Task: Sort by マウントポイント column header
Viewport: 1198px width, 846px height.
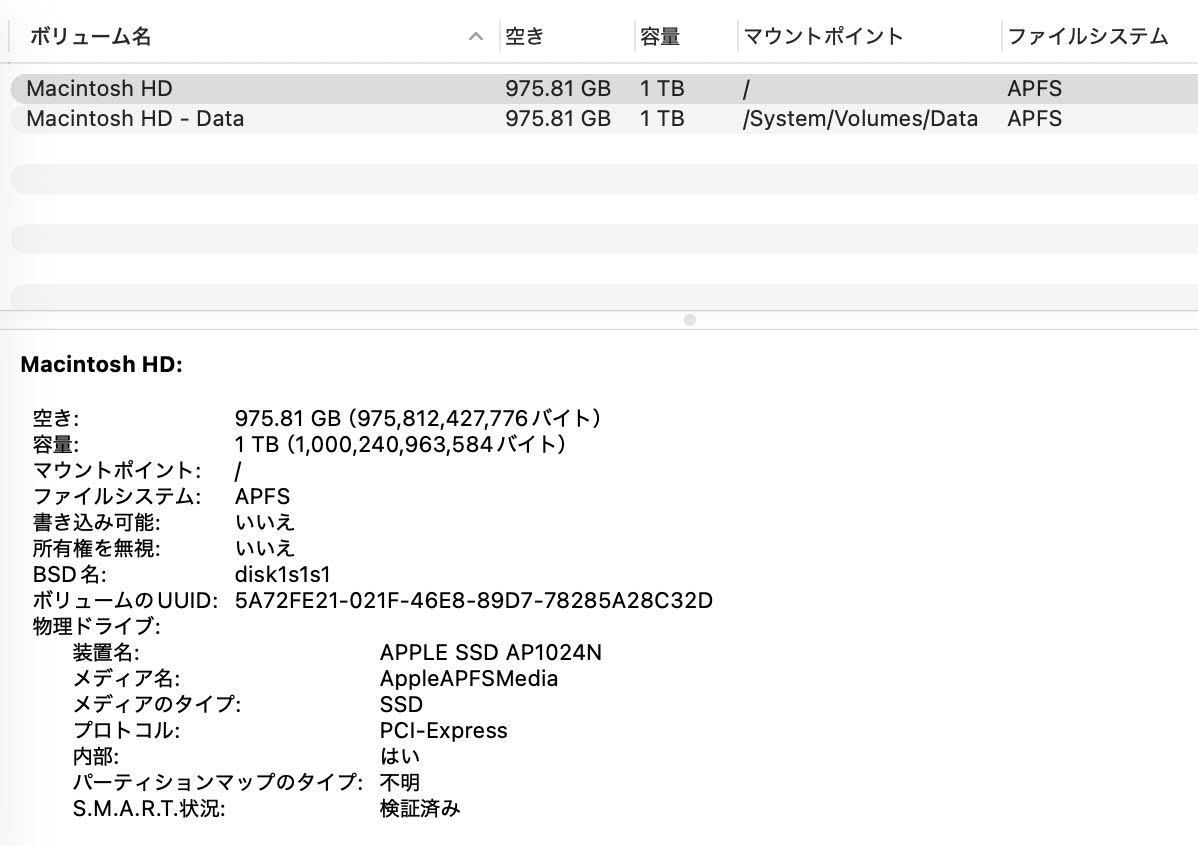Action: click(x=823, y=37)
